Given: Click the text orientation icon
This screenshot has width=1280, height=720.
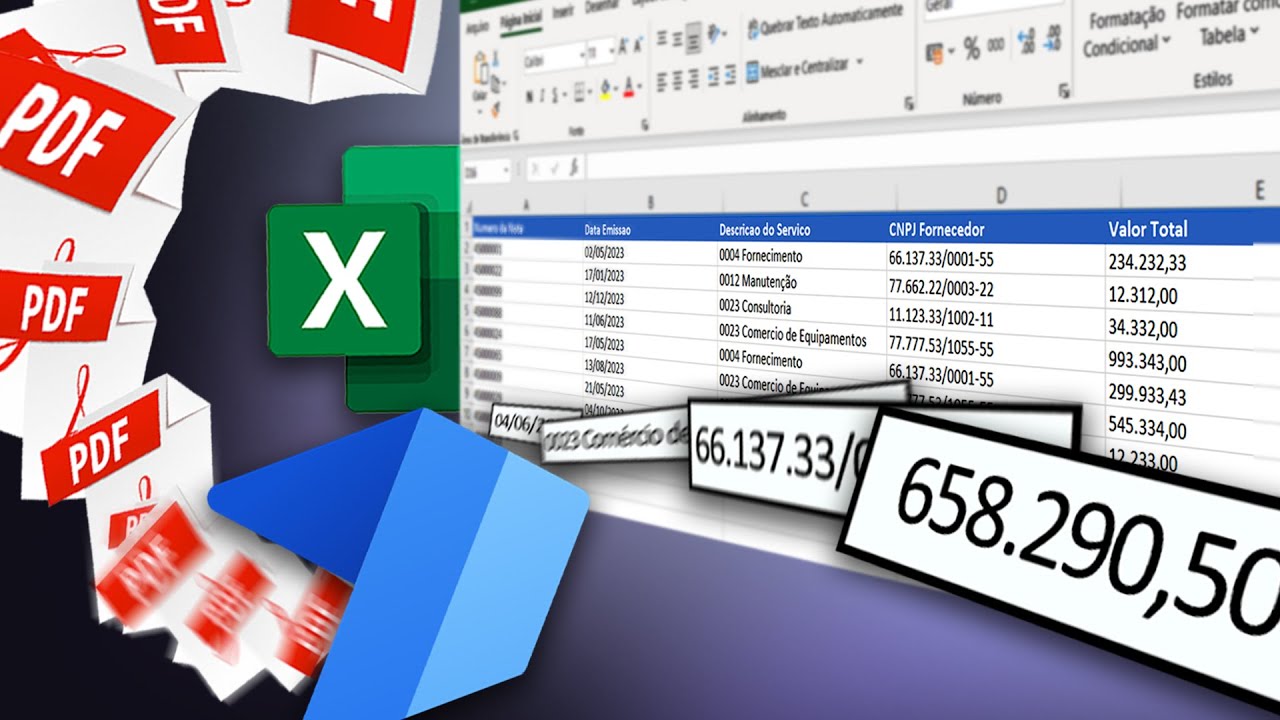Looking at the screenshot, I should (714, 32).
